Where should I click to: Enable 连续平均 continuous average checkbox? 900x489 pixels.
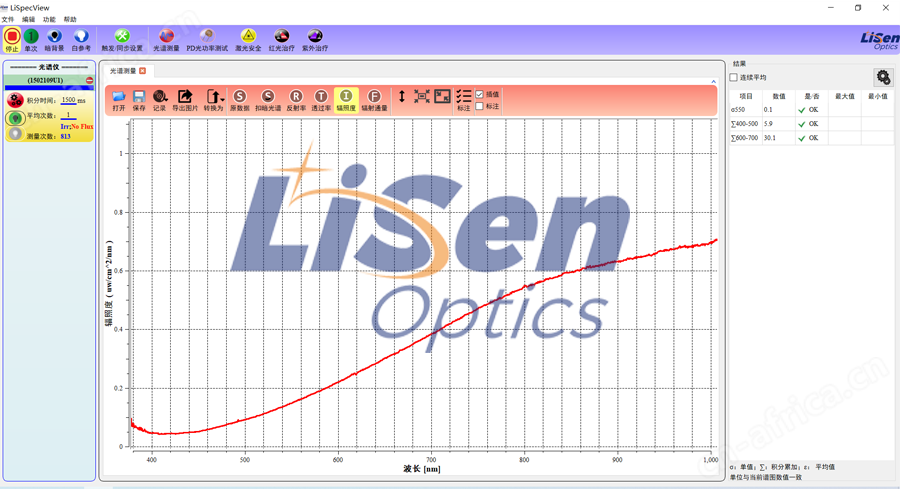point(734,77)
